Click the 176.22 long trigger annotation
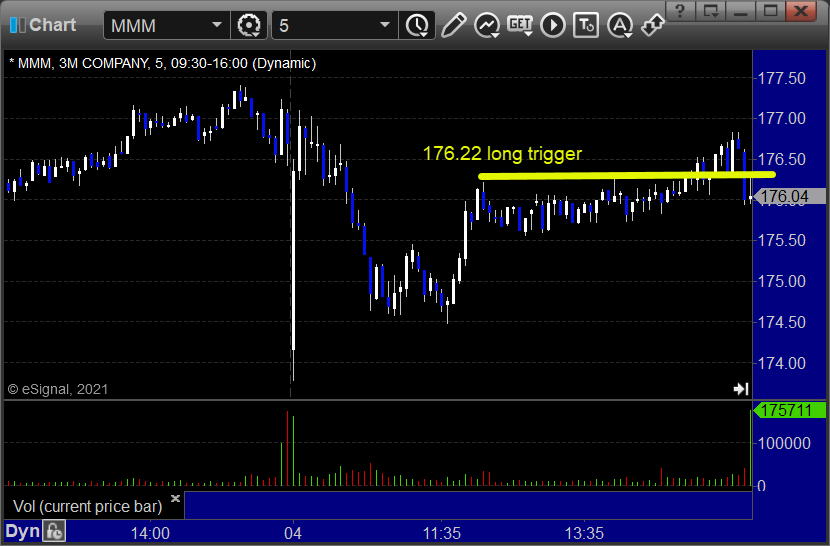This screenshot has height=546, width=830. point(502,153)
